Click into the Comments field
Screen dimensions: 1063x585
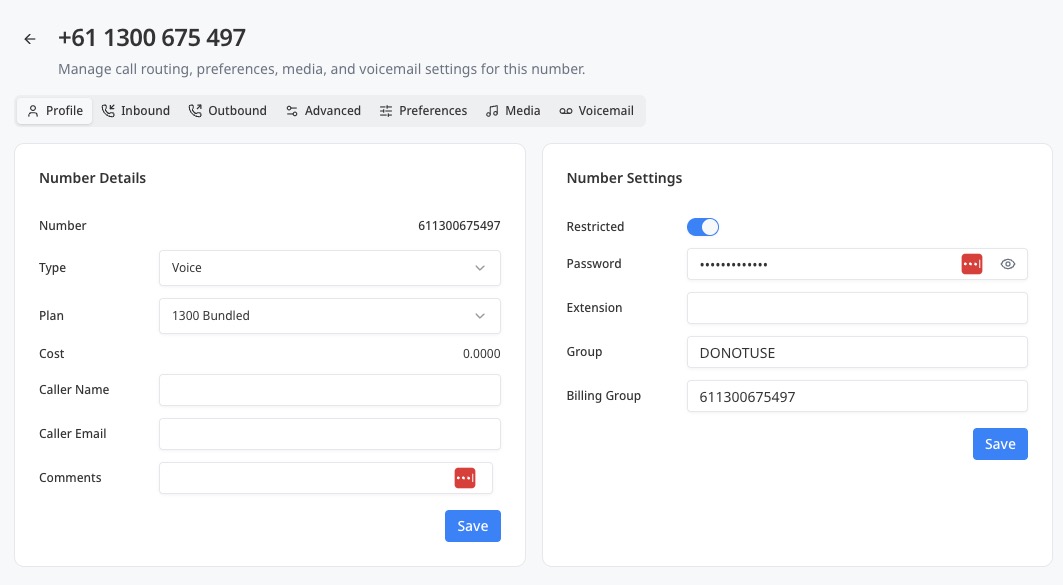click(325, 478)
